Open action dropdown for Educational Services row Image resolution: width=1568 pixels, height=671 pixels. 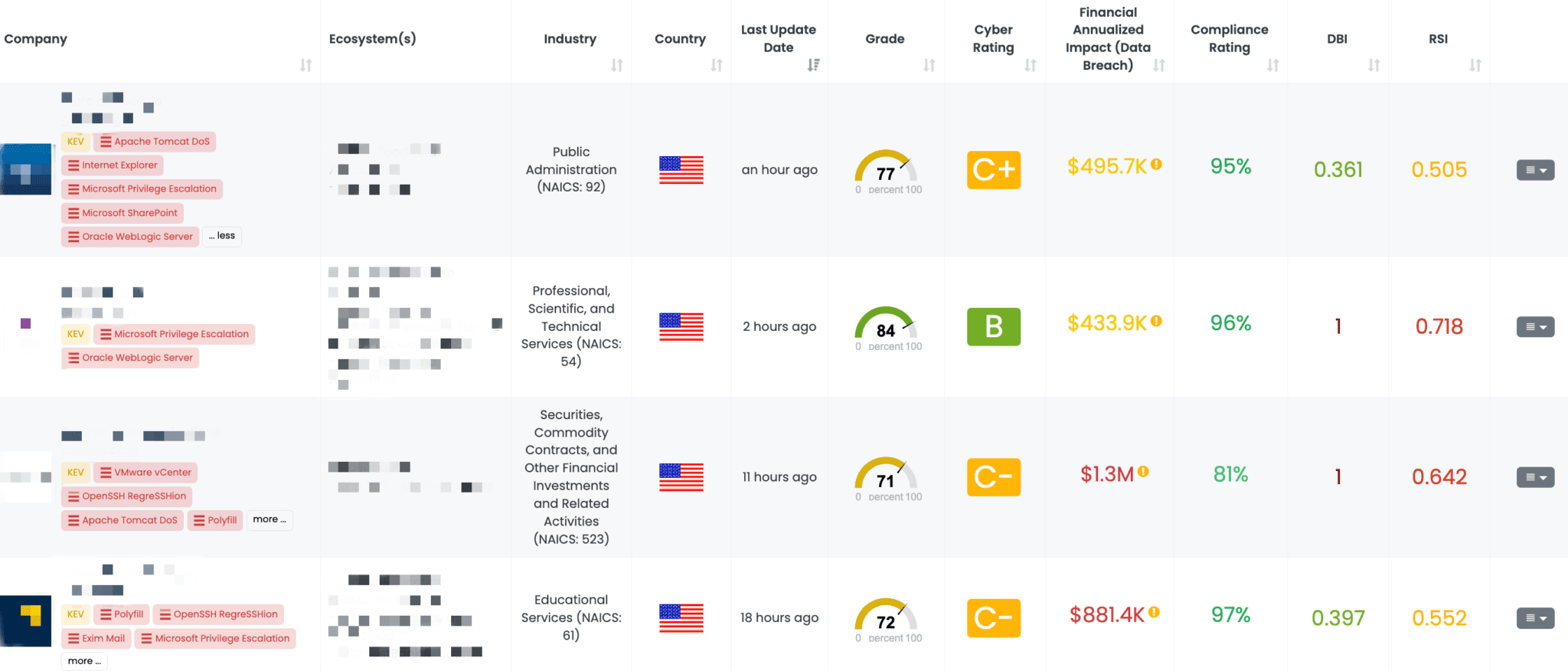pos(1535,618)
